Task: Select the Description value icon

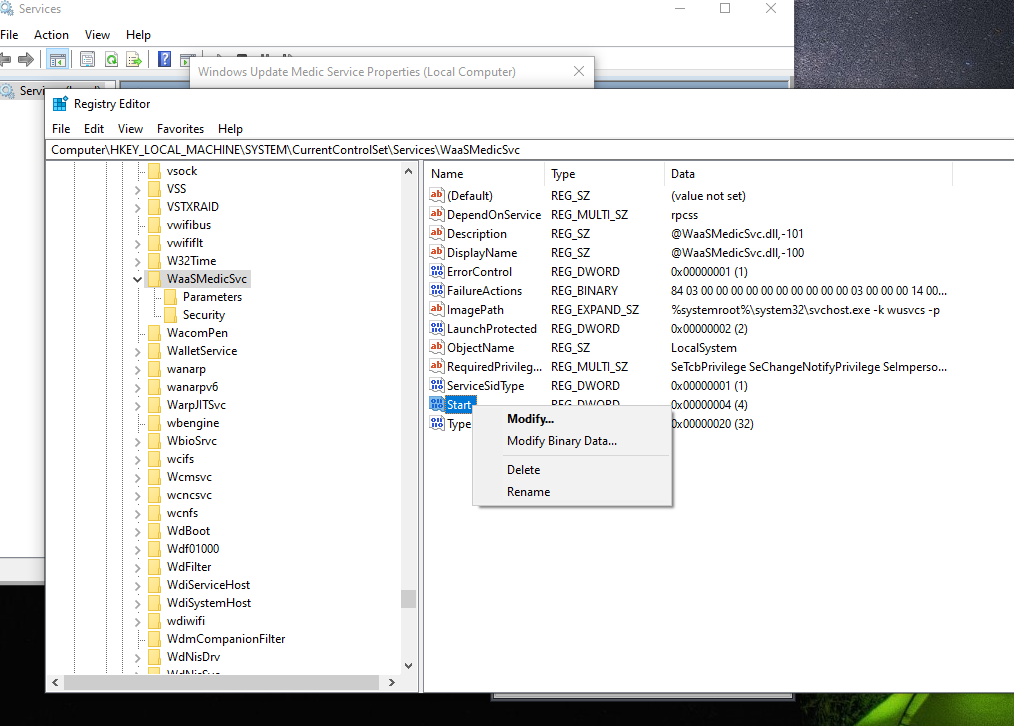Action: tap(437, 233)
